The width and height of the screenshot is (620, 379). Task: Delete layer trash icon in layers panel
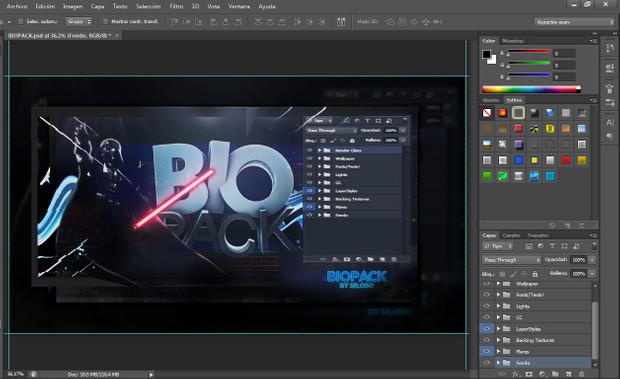click(x=581, y=374)
